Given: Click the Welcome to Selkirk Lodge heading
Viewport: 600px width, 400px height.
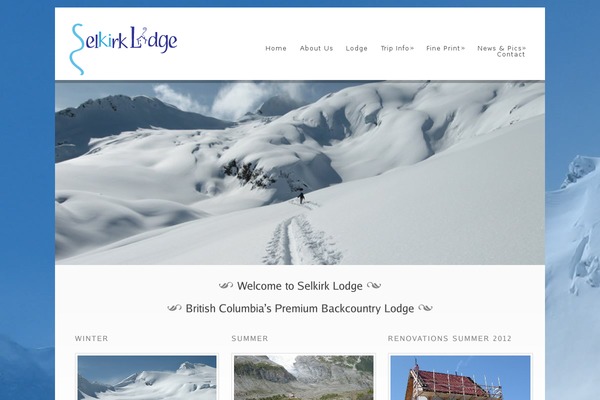Looking at the screenshot, I should point(300,286).
